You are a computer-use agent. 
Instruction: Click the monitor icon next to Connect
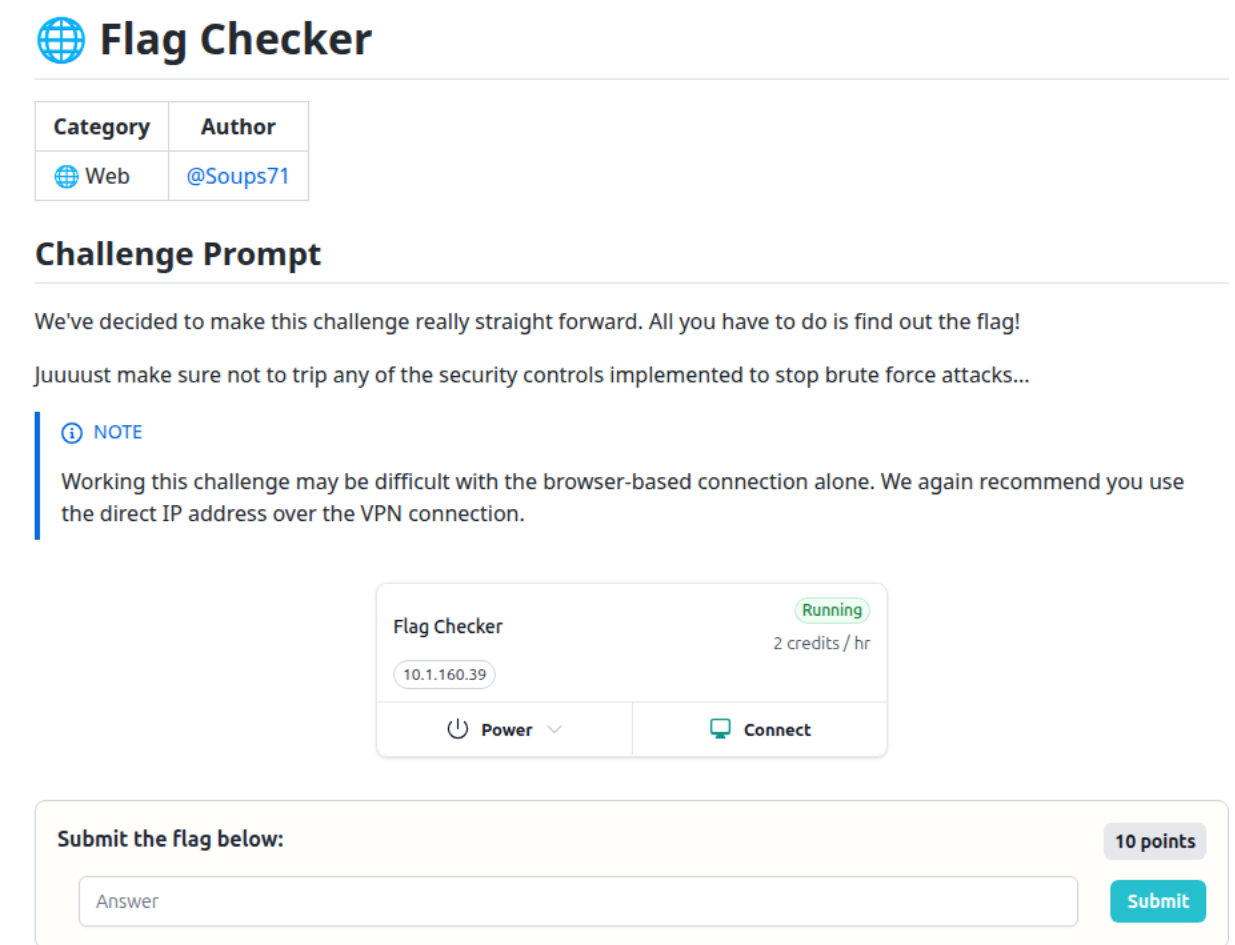(x=719, y=729)
